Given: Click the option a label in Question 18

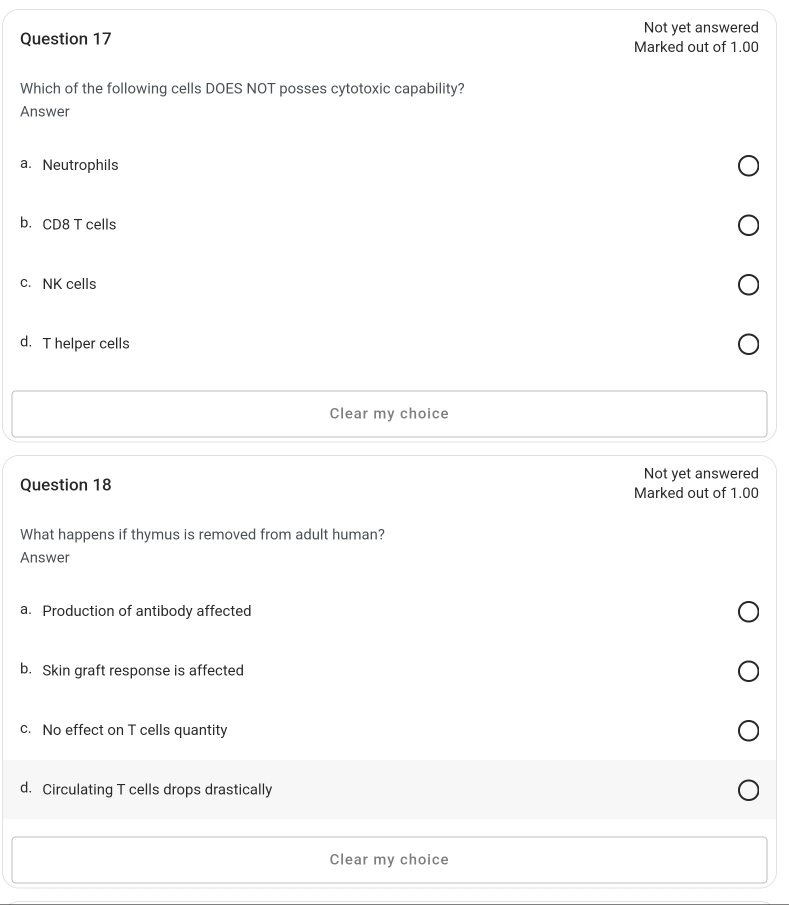Looking at the screenshot, I should pos(27,610).
